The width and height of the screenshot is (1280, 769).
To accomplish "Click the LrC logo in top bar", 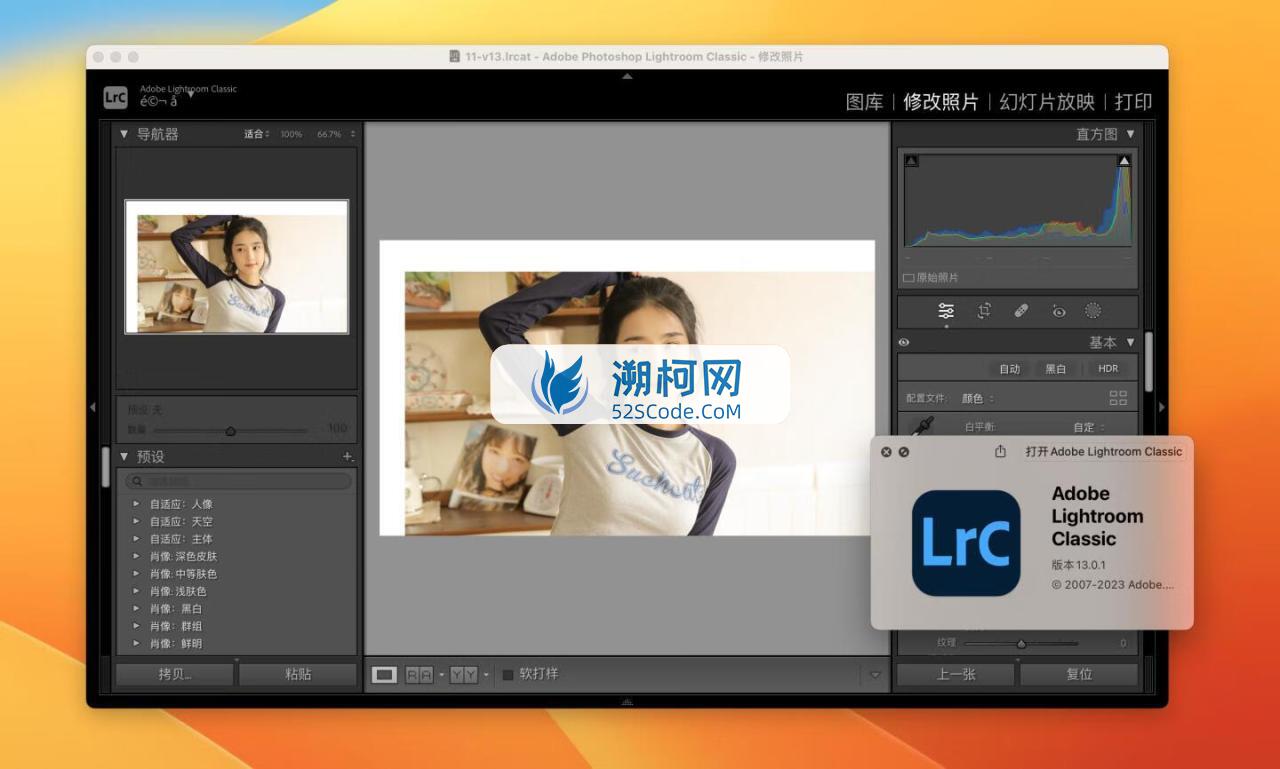I will tap(115, 97).
